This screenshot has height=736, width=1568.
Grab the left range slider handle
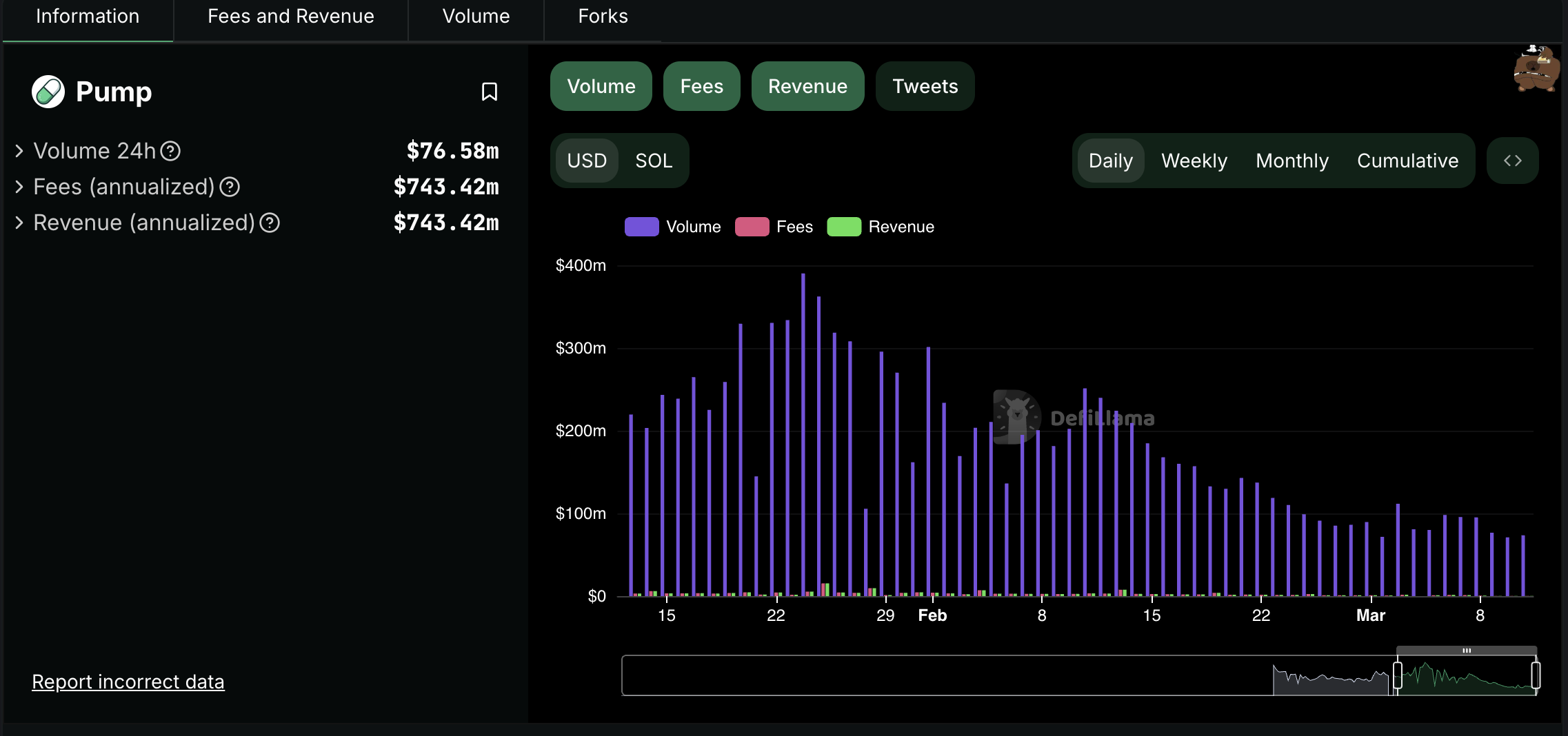point(1397,675)
